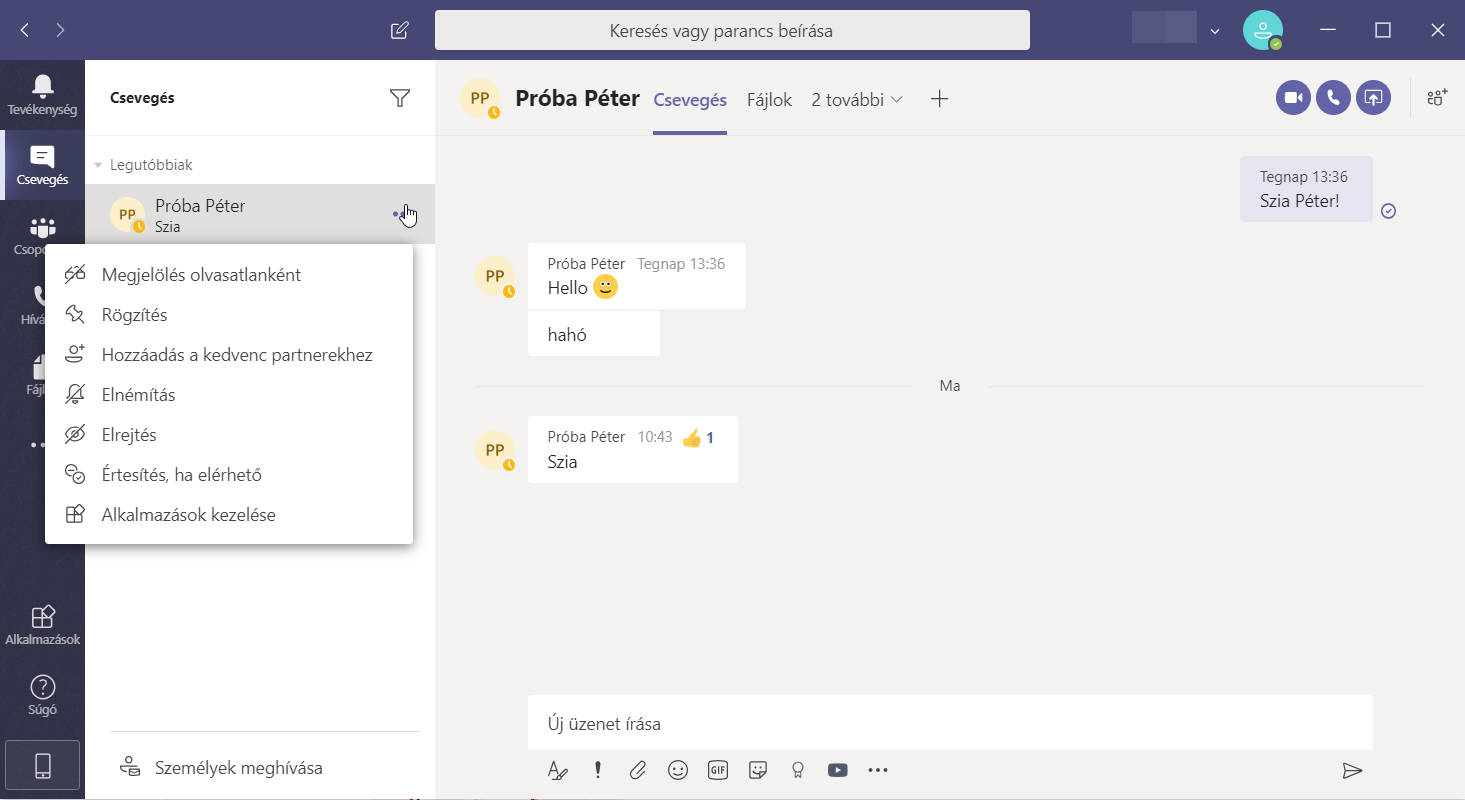Open the filter icon in Csevegés panel
This screenshot has height=800, width=1465.
coord(400,98)
